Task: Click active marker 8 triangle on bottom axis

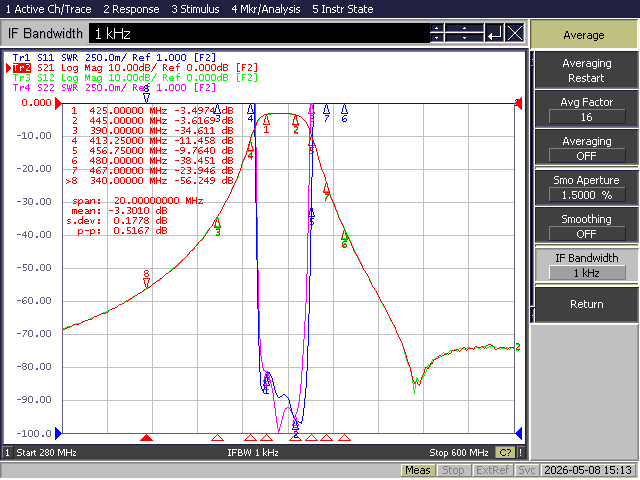Action: point(147,438)
